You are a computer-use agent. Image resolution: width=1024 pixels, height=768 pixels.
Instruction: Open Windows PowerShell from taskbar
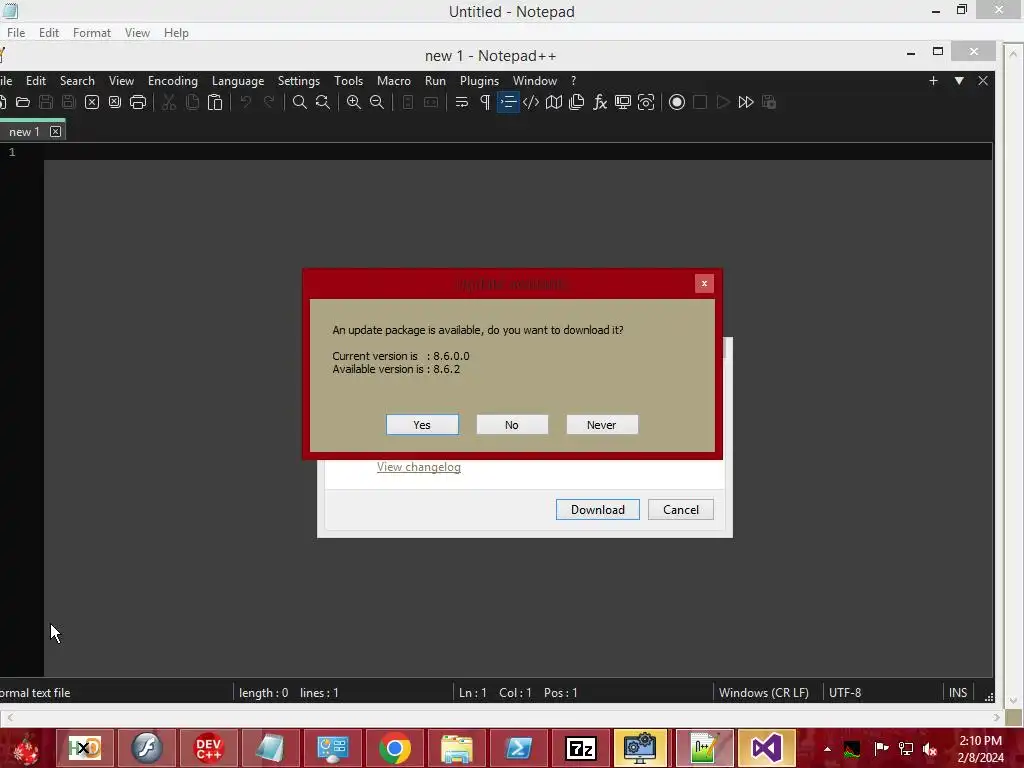(519, 748)
